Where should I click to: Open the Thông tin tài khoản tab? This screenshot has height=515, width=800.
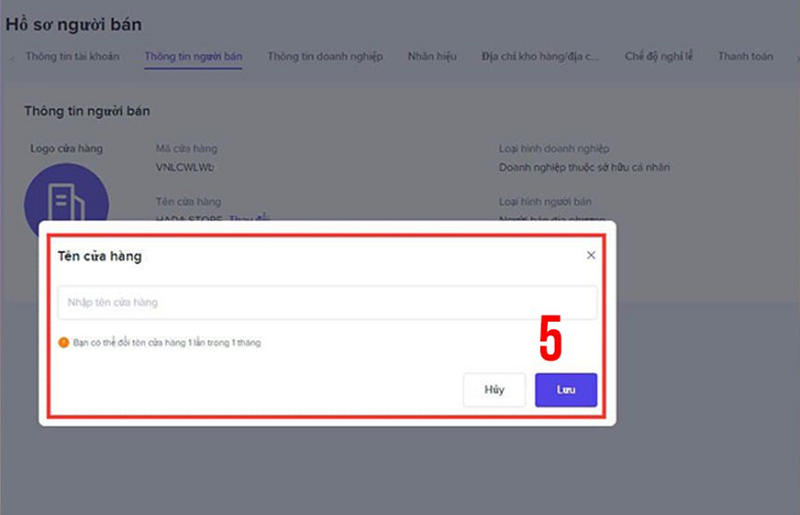(x=72, y=57)
